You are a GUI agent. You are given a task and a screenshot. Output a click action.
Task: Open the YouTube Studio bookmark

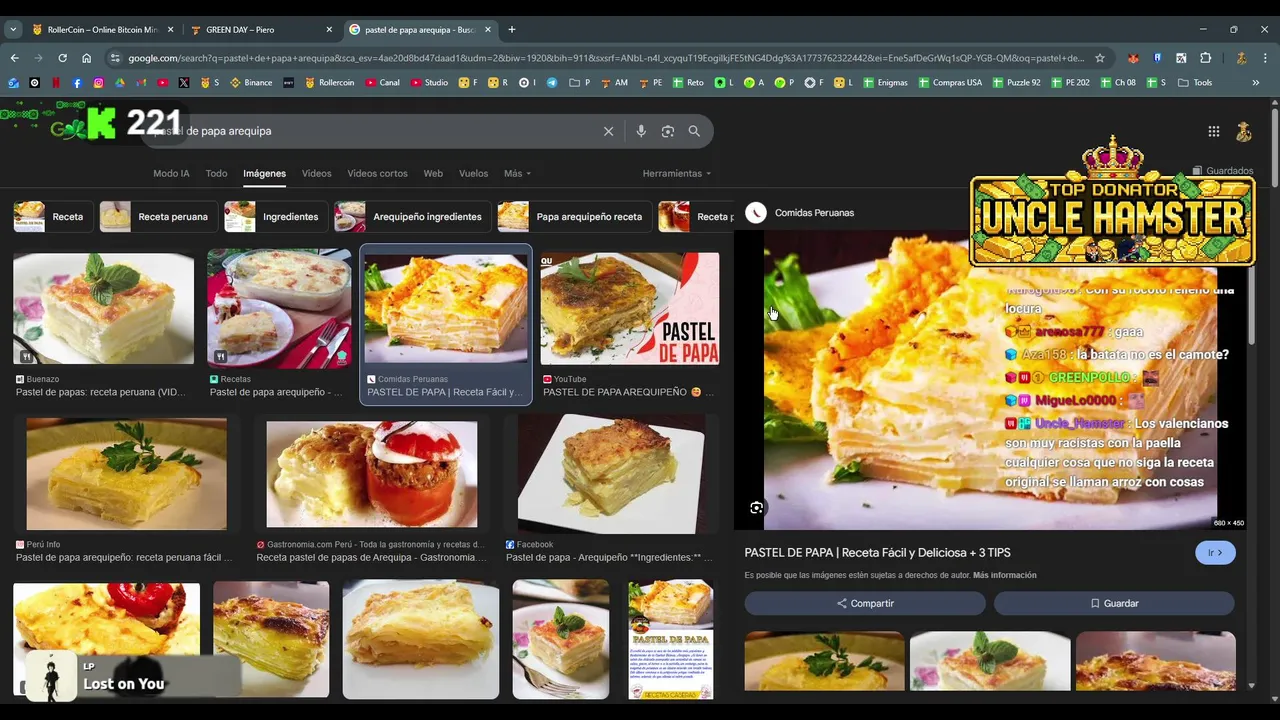(429, 83)
